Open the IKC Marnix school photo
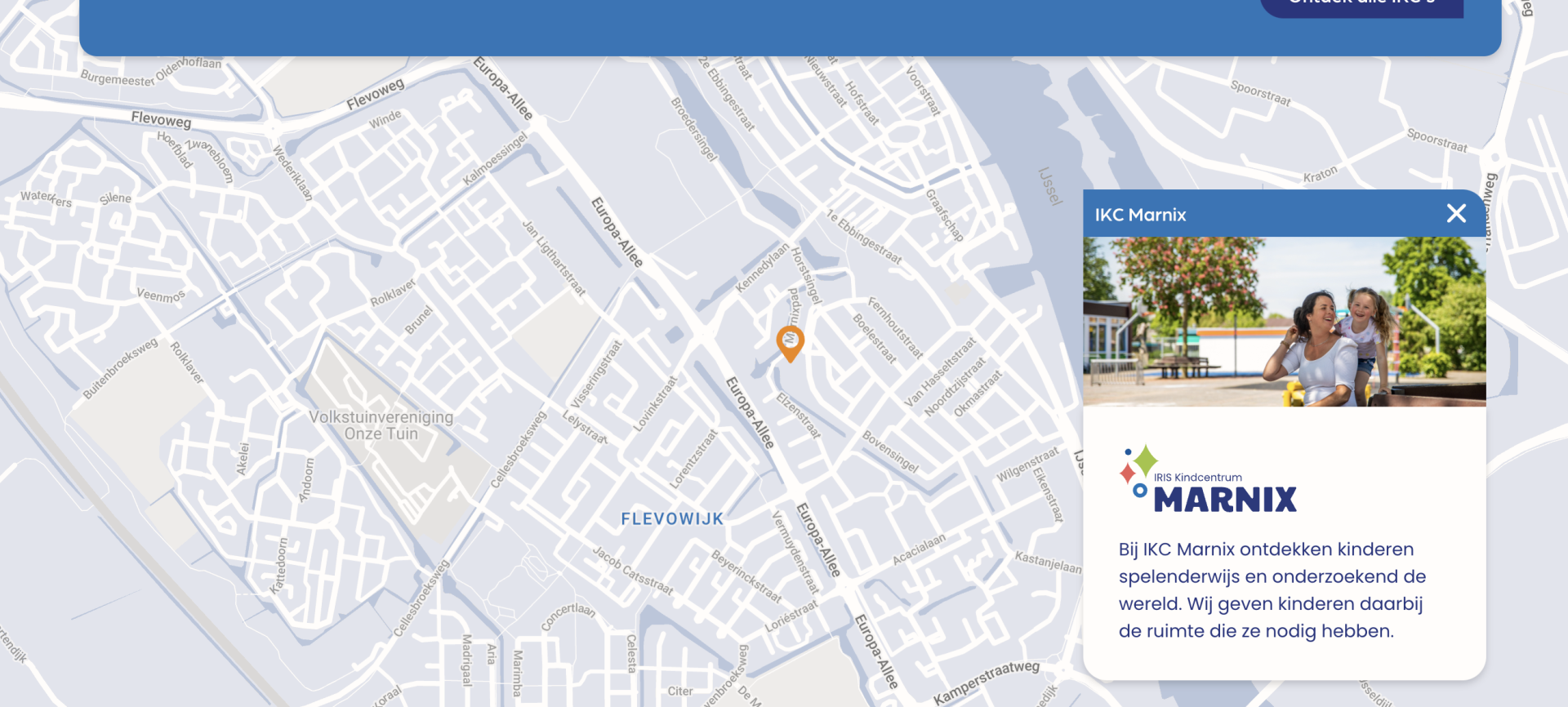The height and width of the screenshot is (707, 1568). (1284, 322)
